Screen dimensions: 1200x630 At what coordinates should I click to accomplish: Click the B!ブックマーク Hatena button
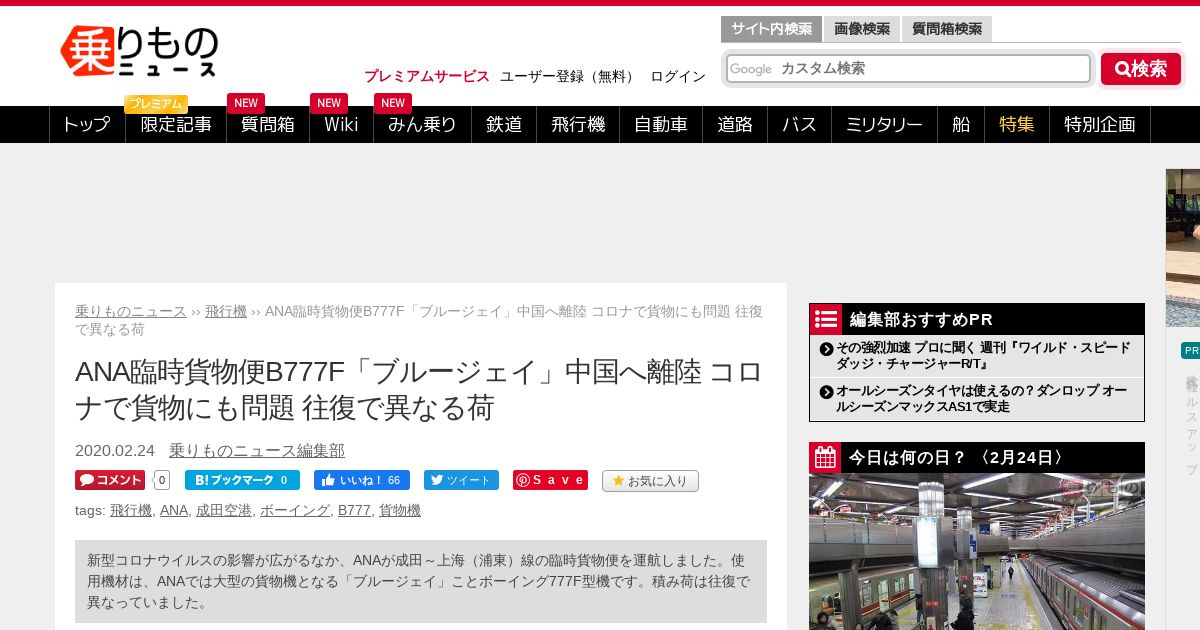242,480
